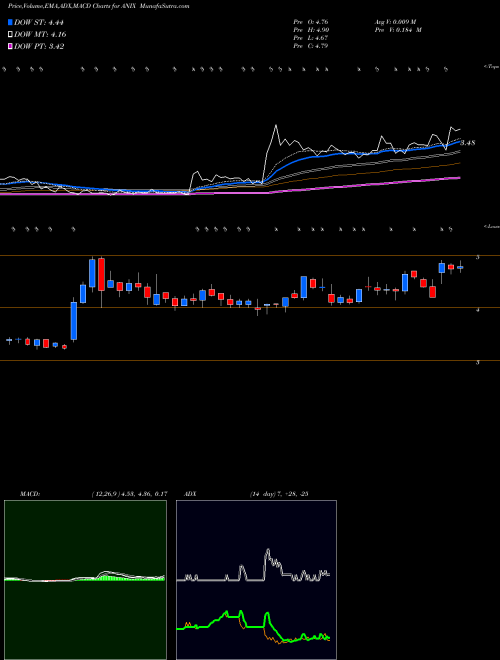Image resolution: width=500 pixels, height=660 pixels.
Task: Click the chart title for ANIX
Action: click(x=98, y=6)
